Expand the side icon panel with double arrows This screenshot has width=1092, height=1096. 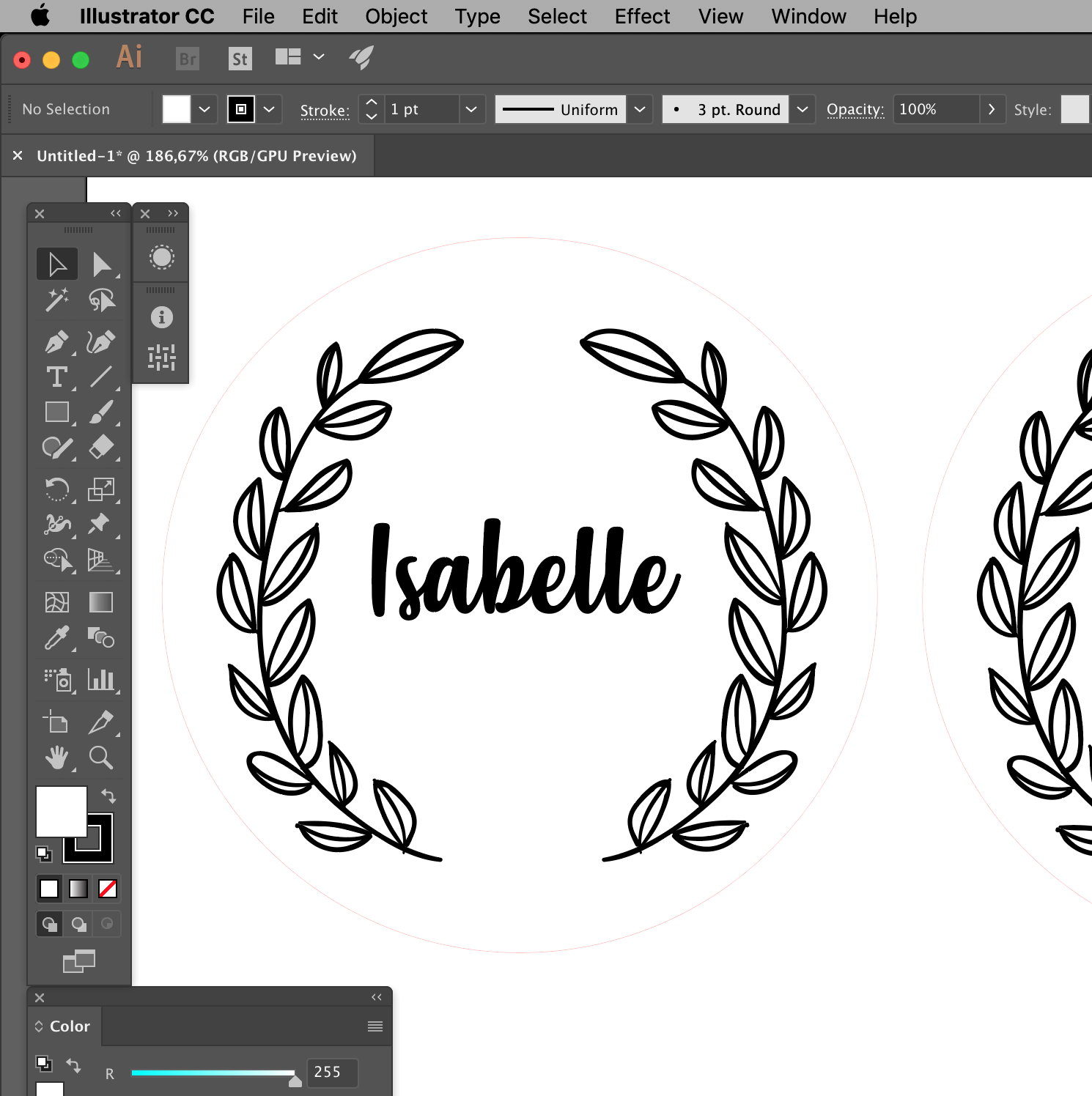(173, 213)
